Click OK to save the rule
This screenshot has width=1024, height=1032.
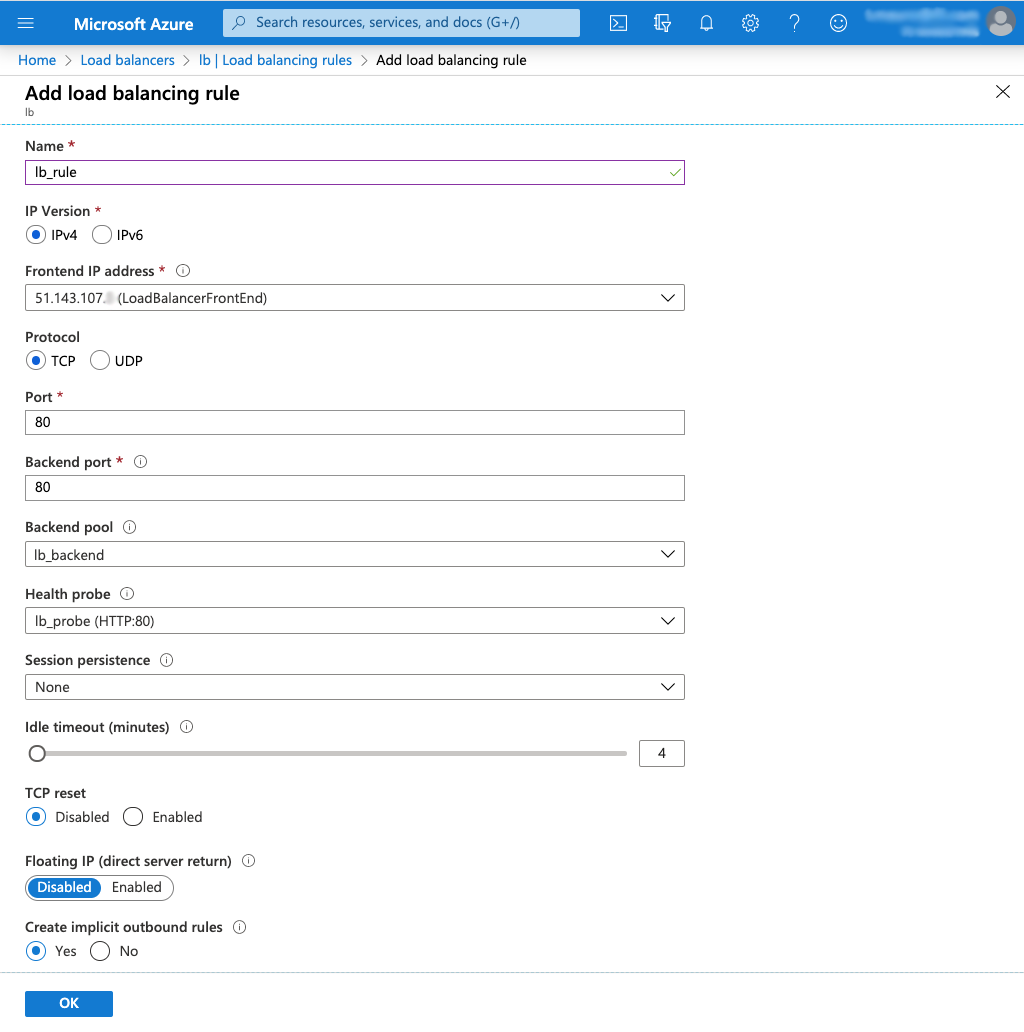click(x=69, y=1003)
